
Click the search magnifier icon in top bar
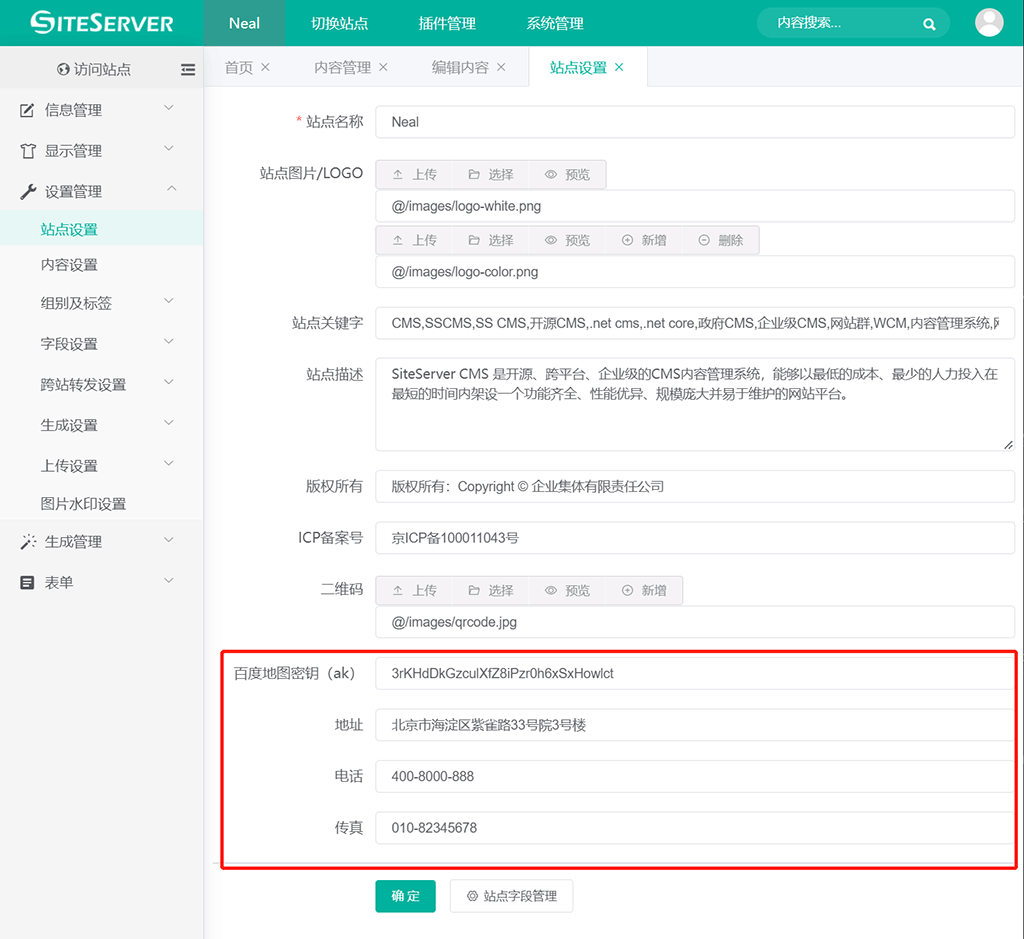coord(929,24)
